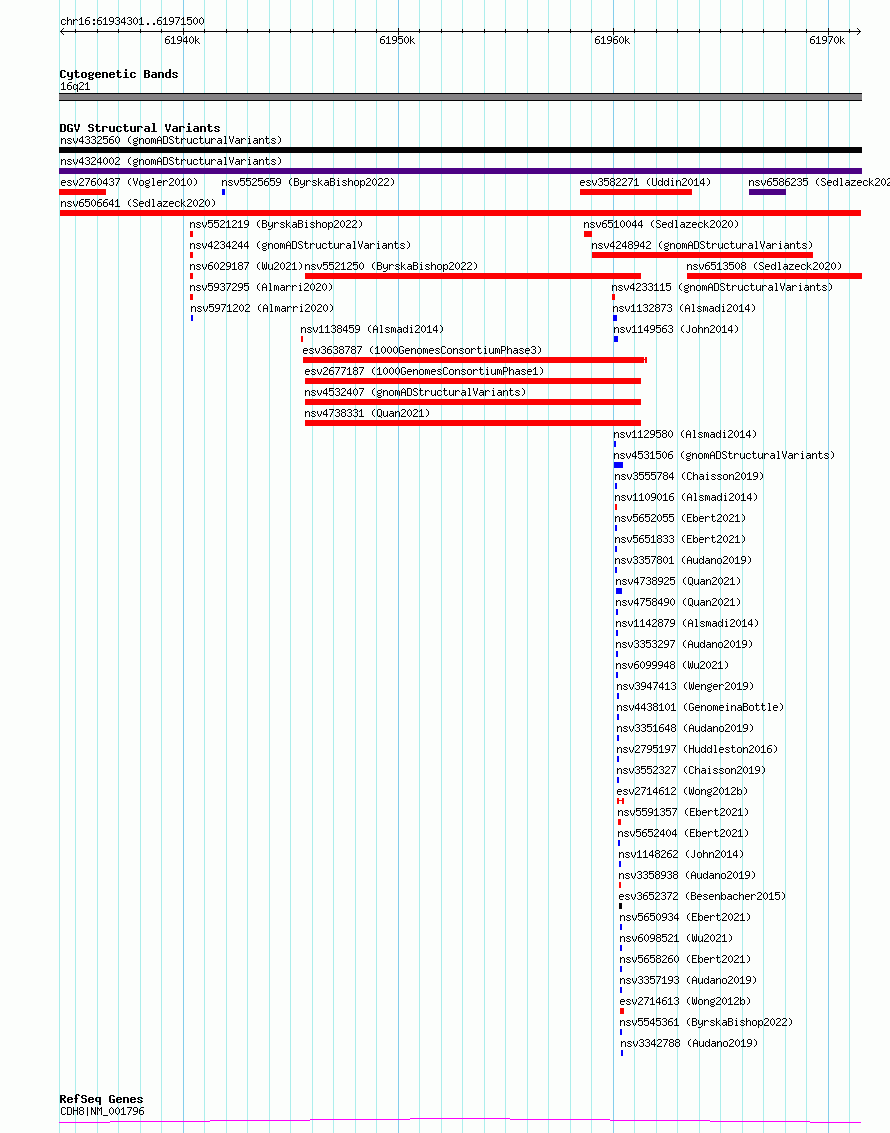Select the purple nsv4324002 variant bar

(x=460, y=171)
